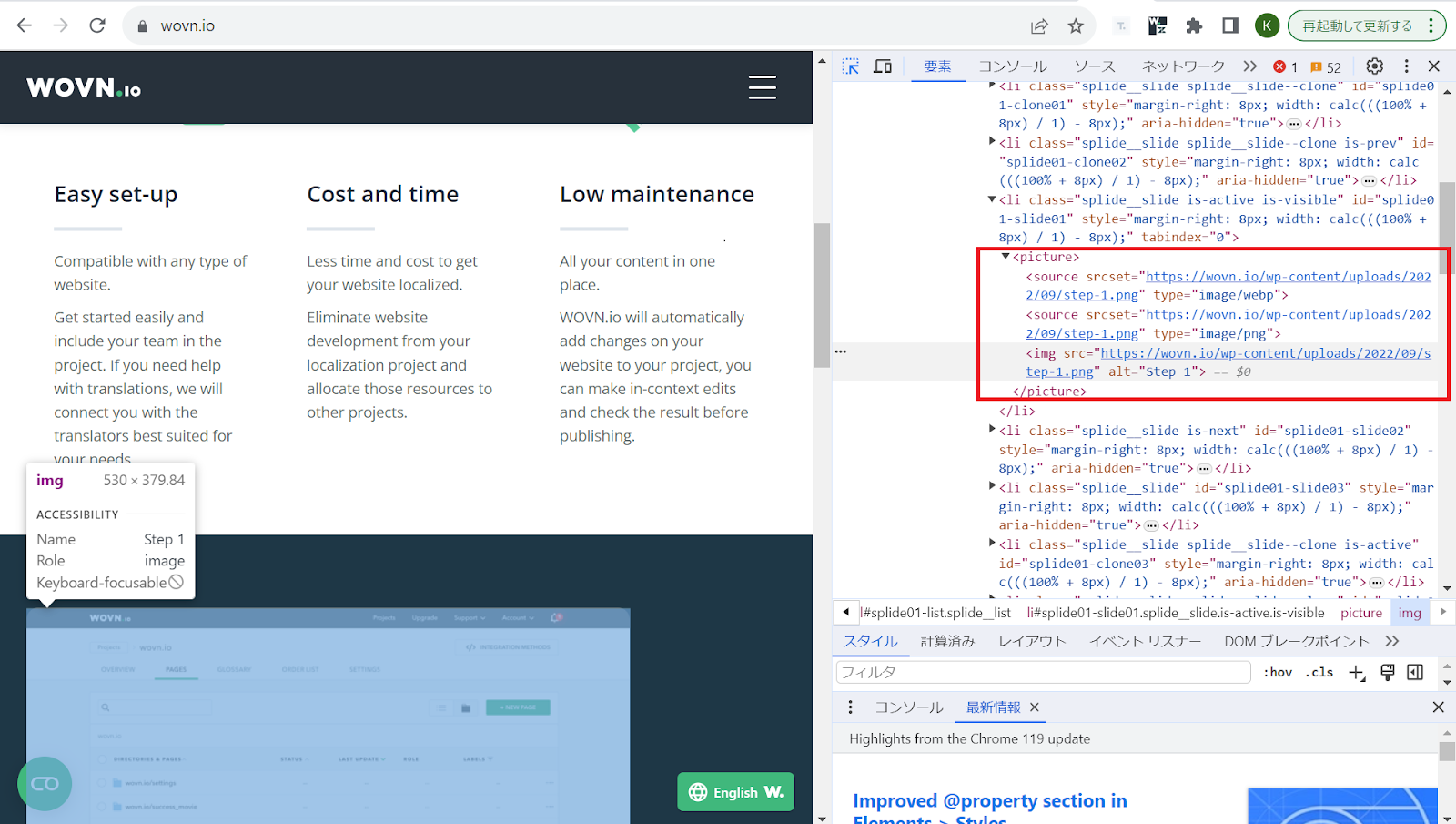Expand the splide01-slide02 list item
This screenshot has height=824, width=1456.
tap(992, 430)
